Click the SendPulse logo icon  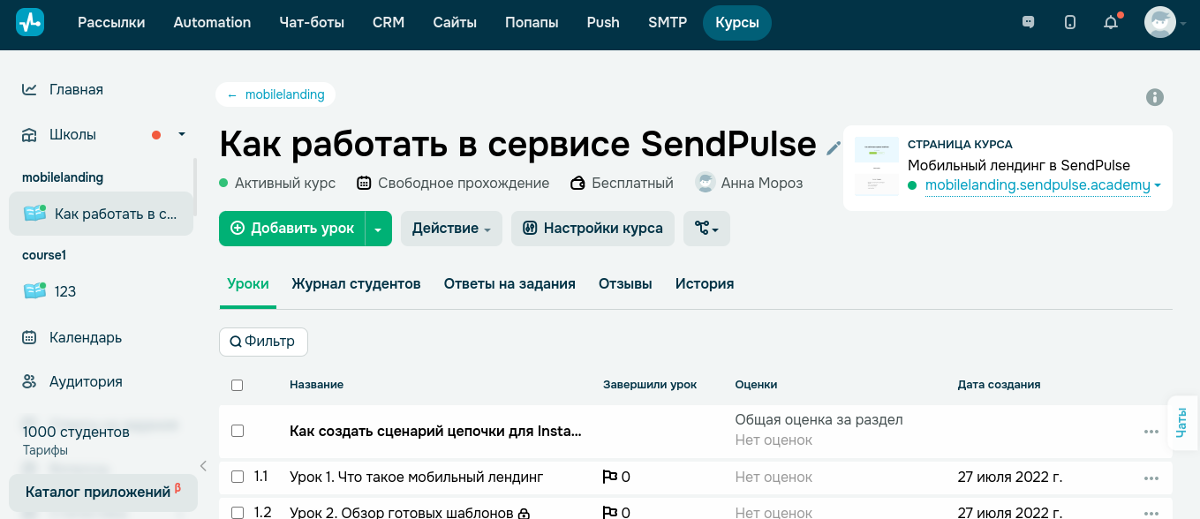(30, 22)
